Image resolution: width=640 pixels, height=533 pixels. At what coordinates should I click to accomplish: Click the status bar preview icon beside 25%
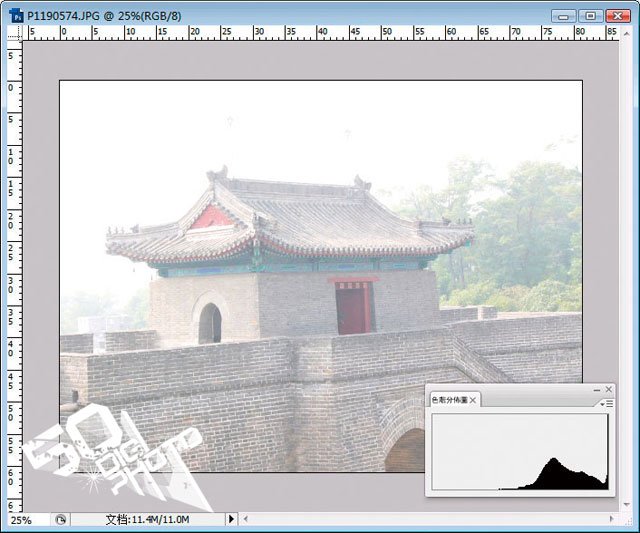pos(60,520)
